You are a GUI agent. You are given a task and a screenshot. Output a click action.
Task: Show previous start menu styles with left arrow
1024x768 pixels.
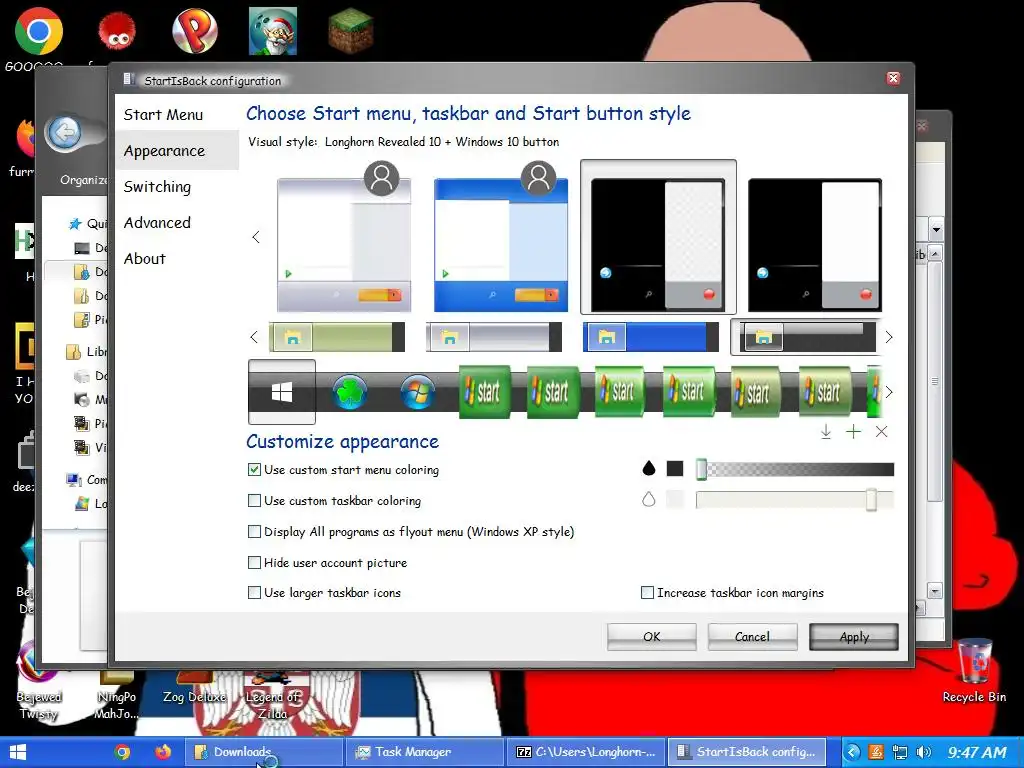[256, 237]
